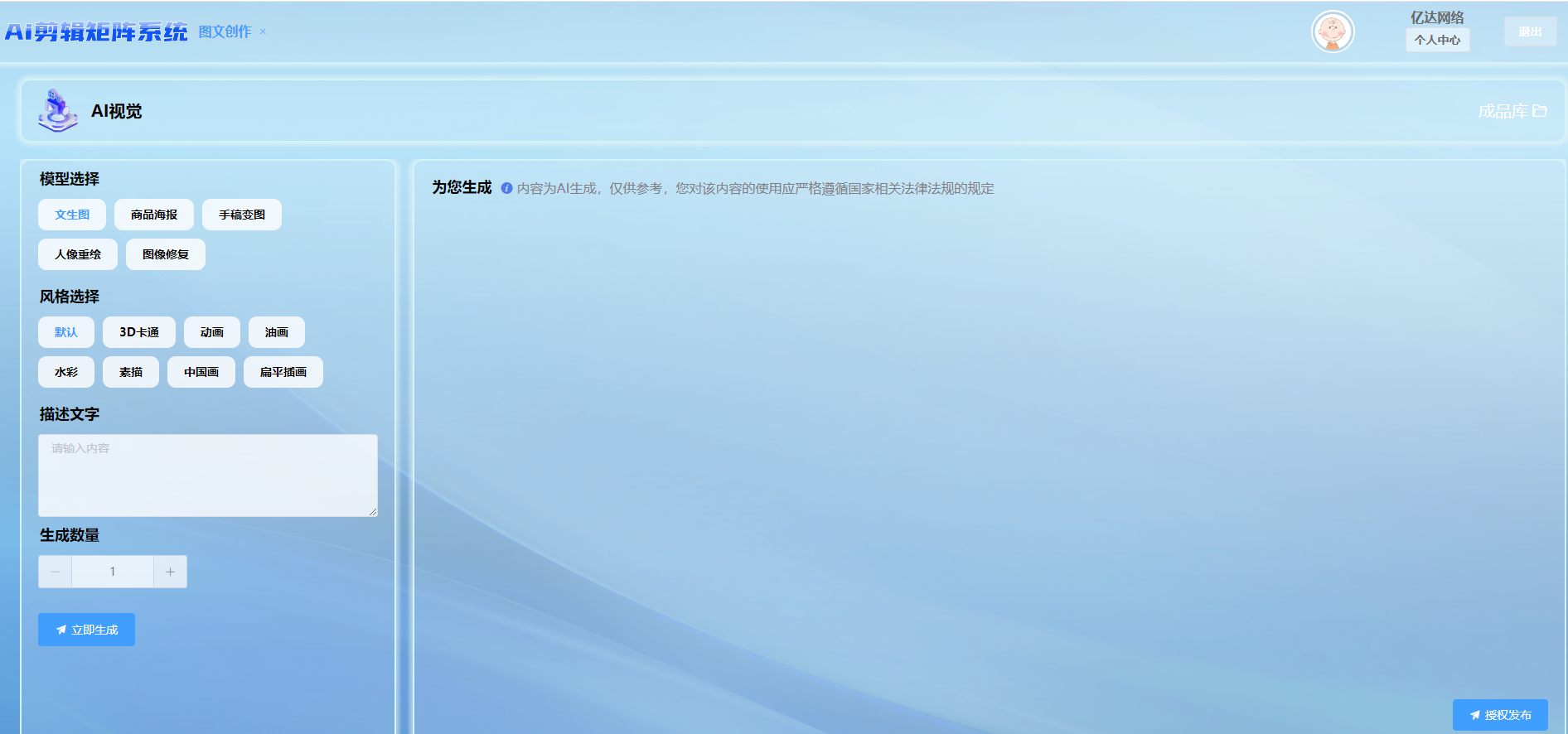This screenshot has width=1568, height=734.
Task: Pick the 人像重绘 model
Action: [78, 254]
